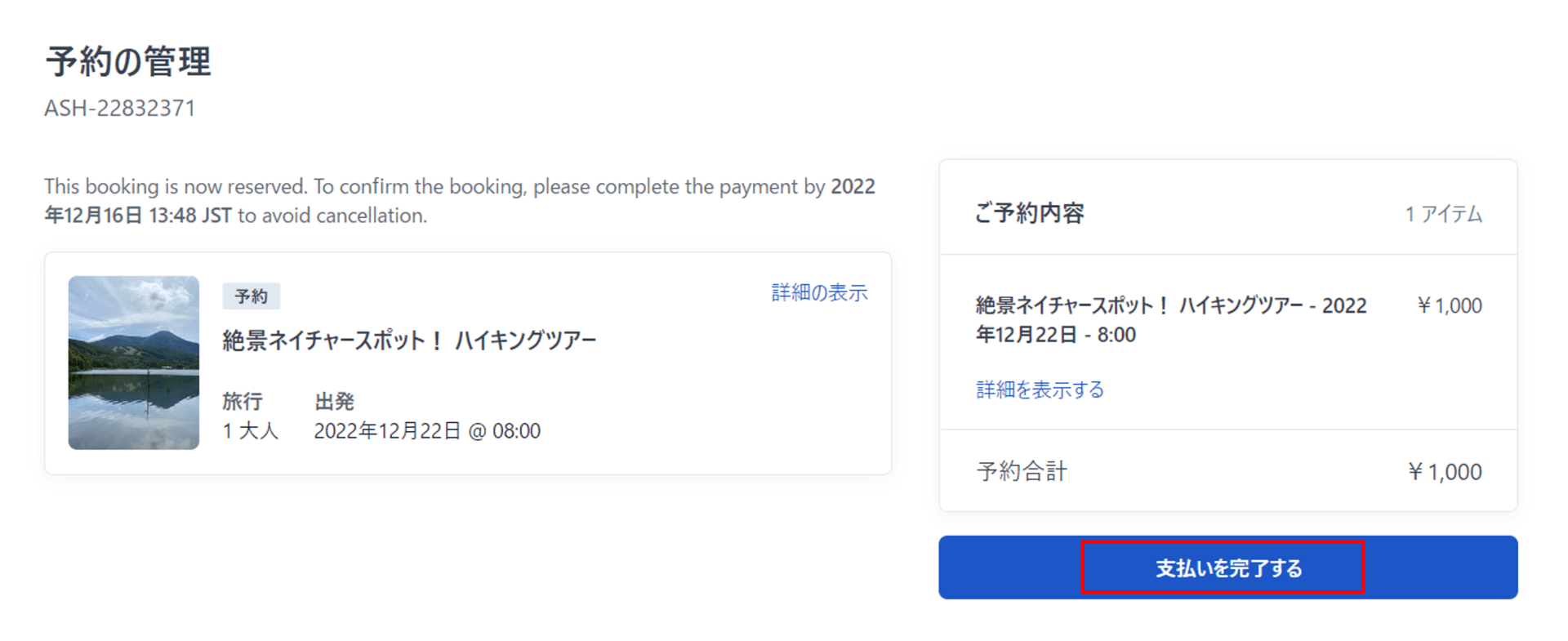Click the 予約の管理 page heading
The image size is (1568, 641).
point(128,62)
